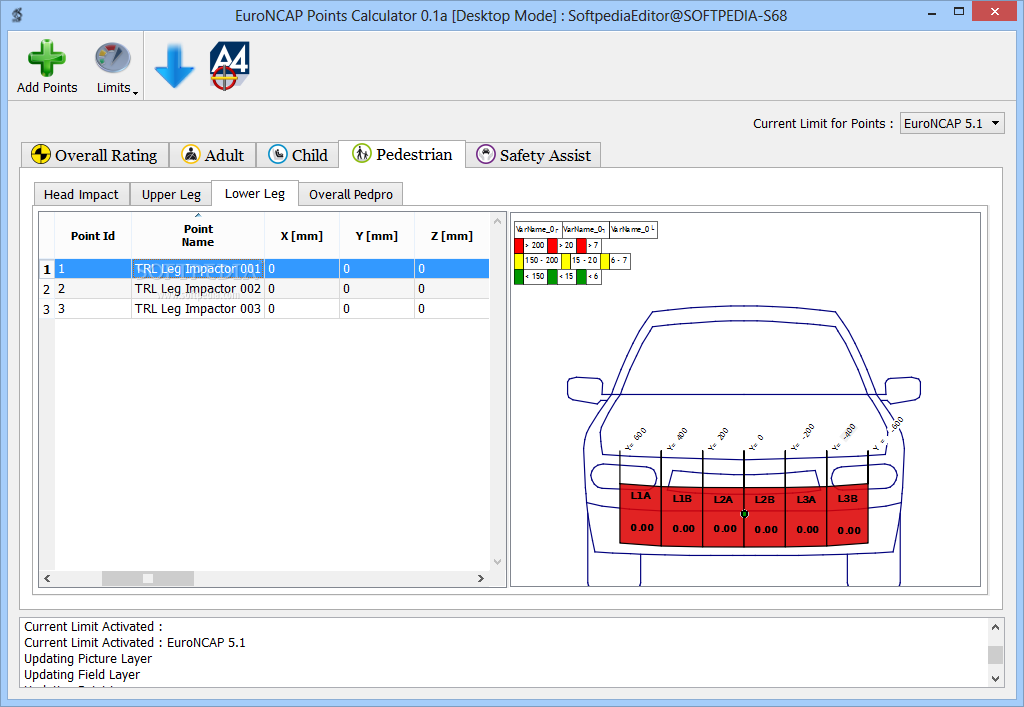Select row header number 2
The width and height of the screenshot is (1024, 707).
pos(46,289)
